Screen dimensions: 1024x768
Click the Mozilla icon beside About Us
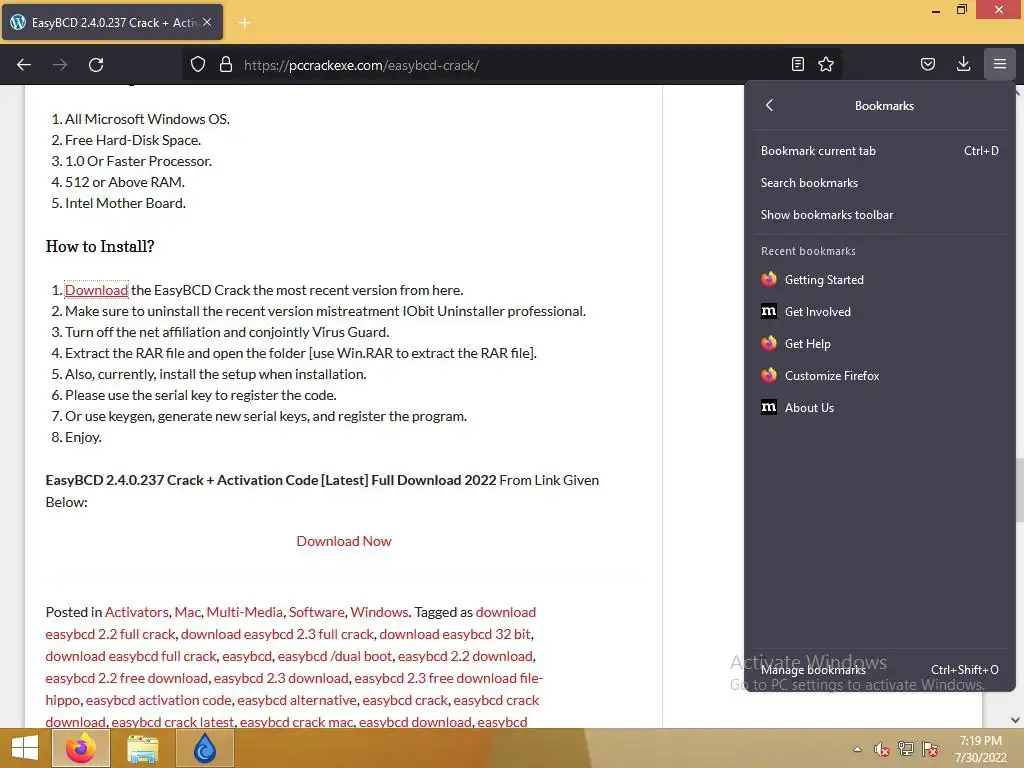pyautogui.click(x=769, y=408)
